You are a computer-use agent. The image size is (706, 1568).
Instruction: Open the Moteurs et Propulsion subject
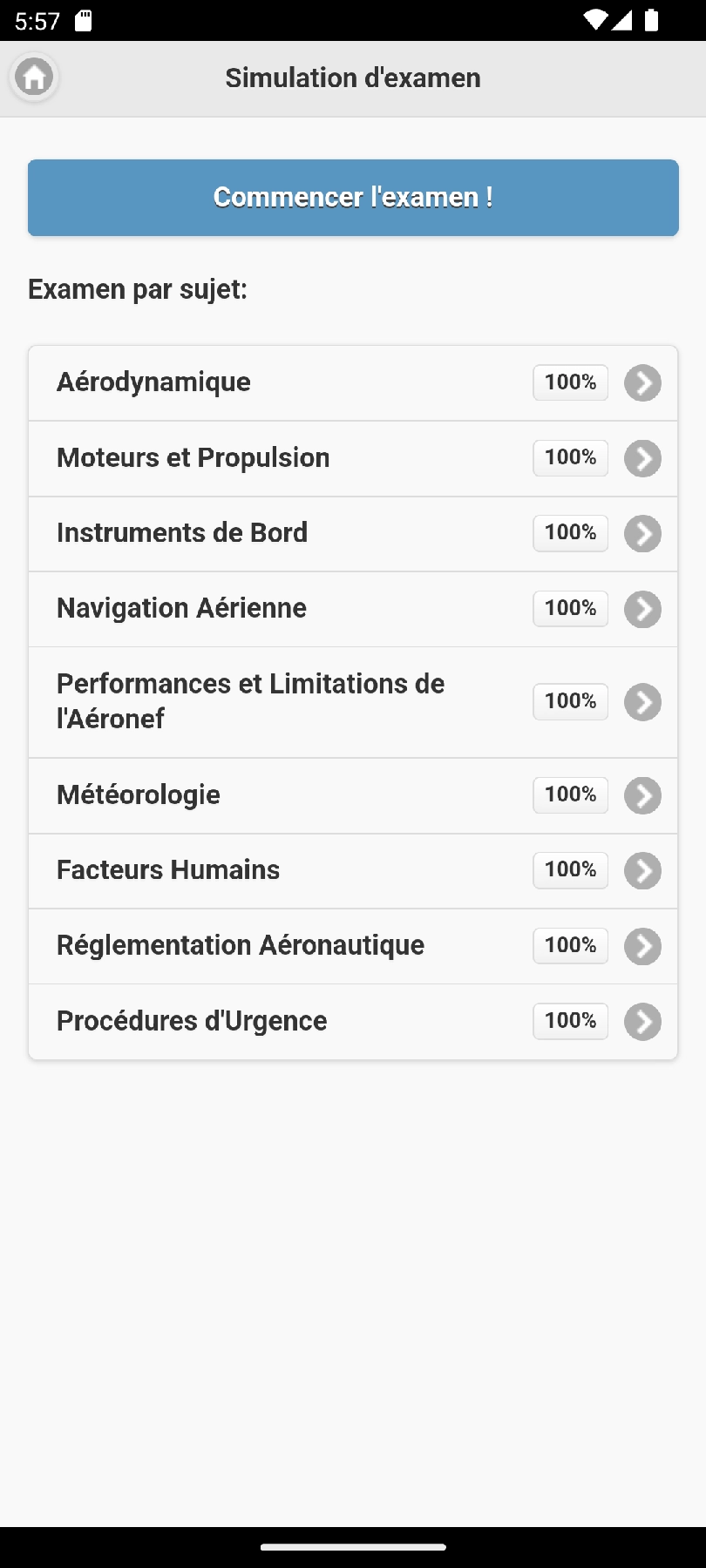(193, 458)
